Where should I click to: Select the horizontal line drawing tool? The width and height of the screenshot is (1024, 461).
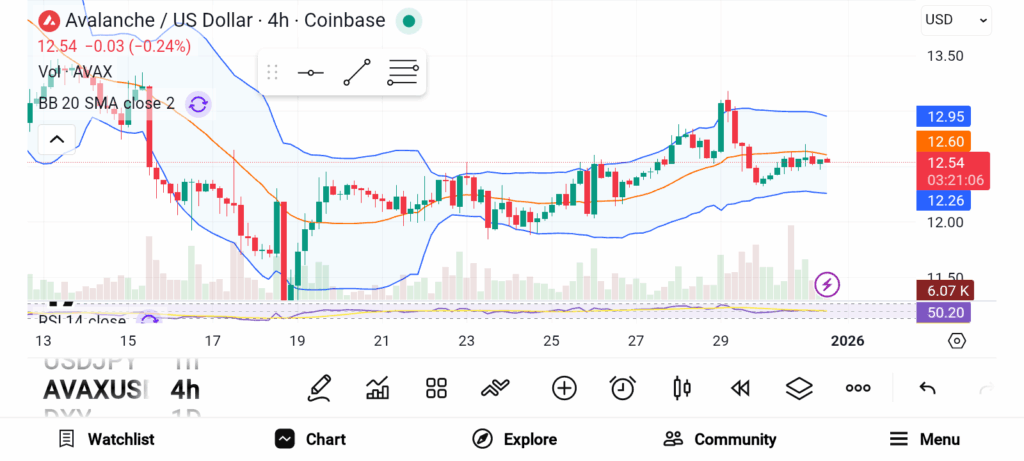coord(311,73)
